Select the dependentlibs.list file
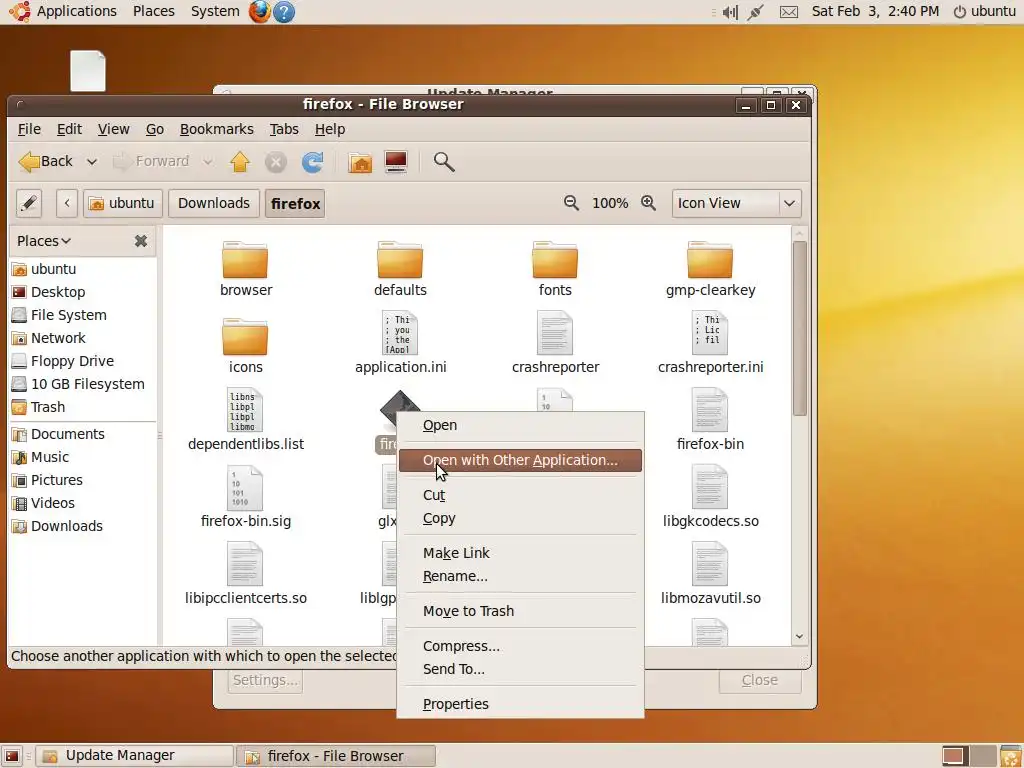This screenshot has height=768, width=1024. point(246,420)
